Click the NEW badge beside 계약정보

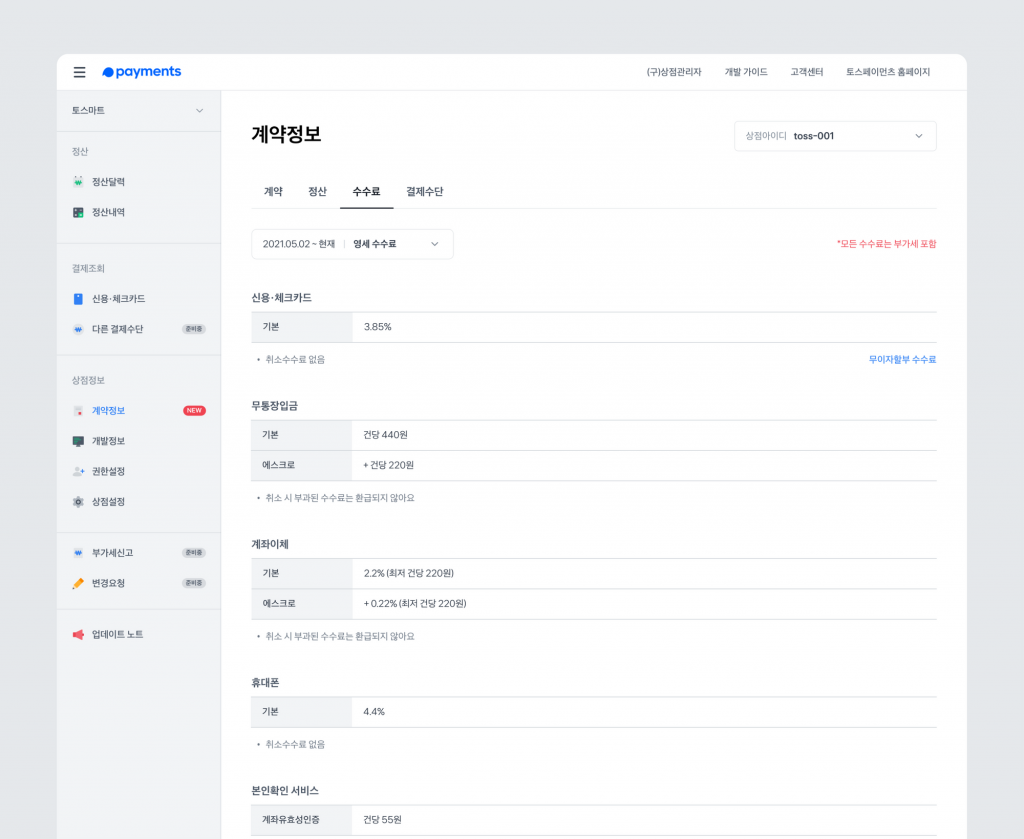[x=194, y=411]
